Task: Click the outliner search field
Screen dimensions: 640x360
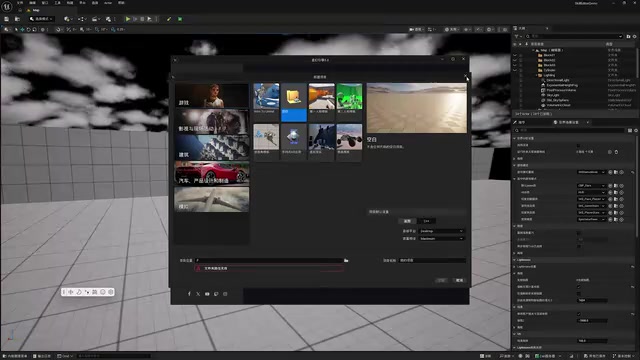Action: pyautogui.click(x=575, y=36)
